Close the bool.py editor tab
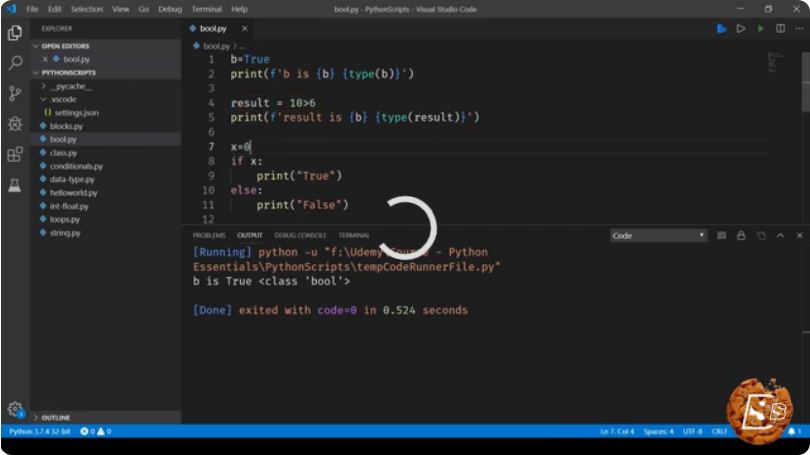810x455 pixels. pos(244,28)
